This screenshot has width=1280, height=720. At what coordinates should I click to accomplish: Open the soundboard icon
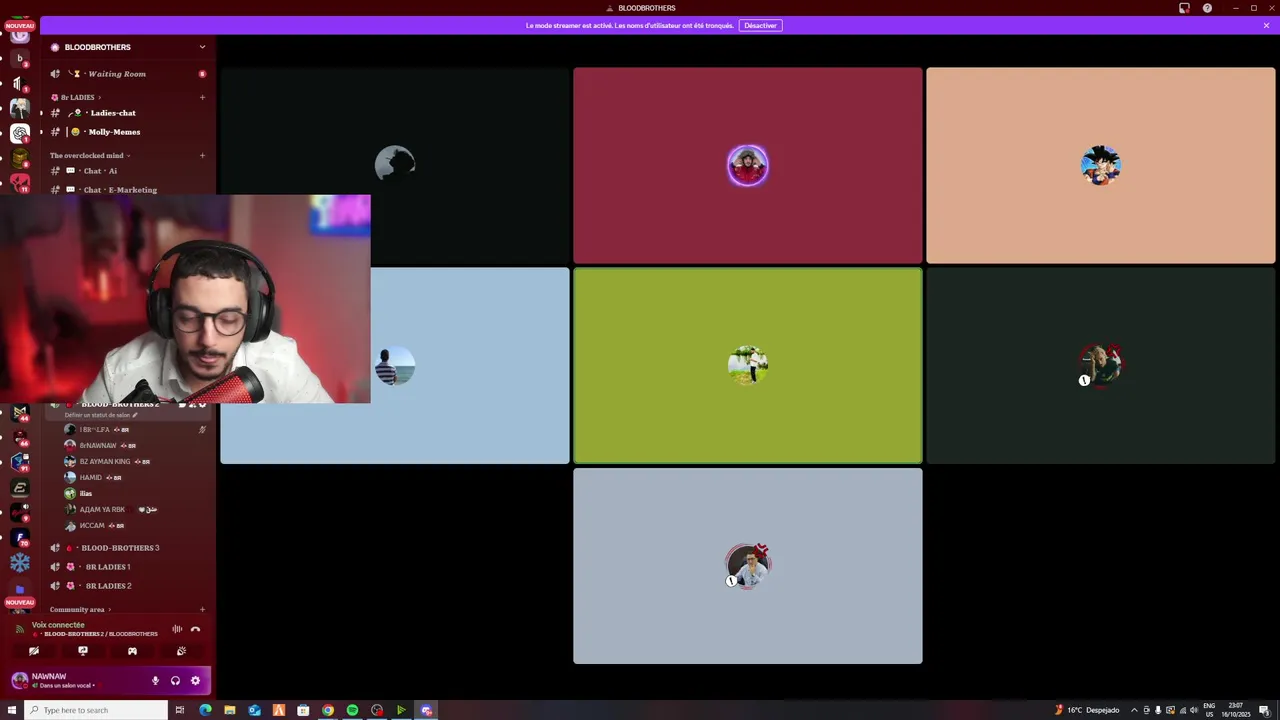pos(181,651)
